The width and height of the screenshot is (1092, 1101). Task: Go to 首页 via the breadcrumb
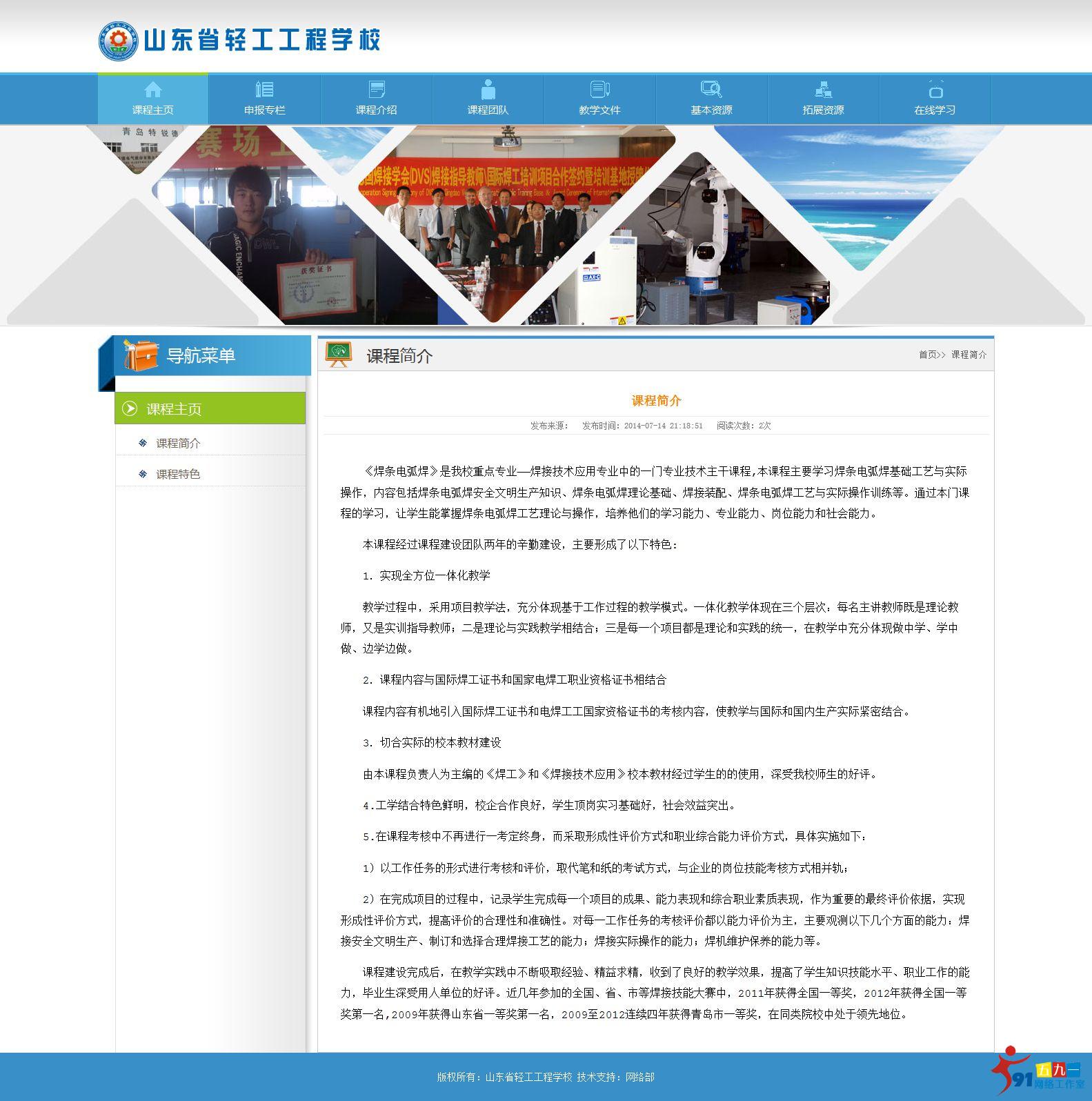pyautogui.click(x=927, y=355)
